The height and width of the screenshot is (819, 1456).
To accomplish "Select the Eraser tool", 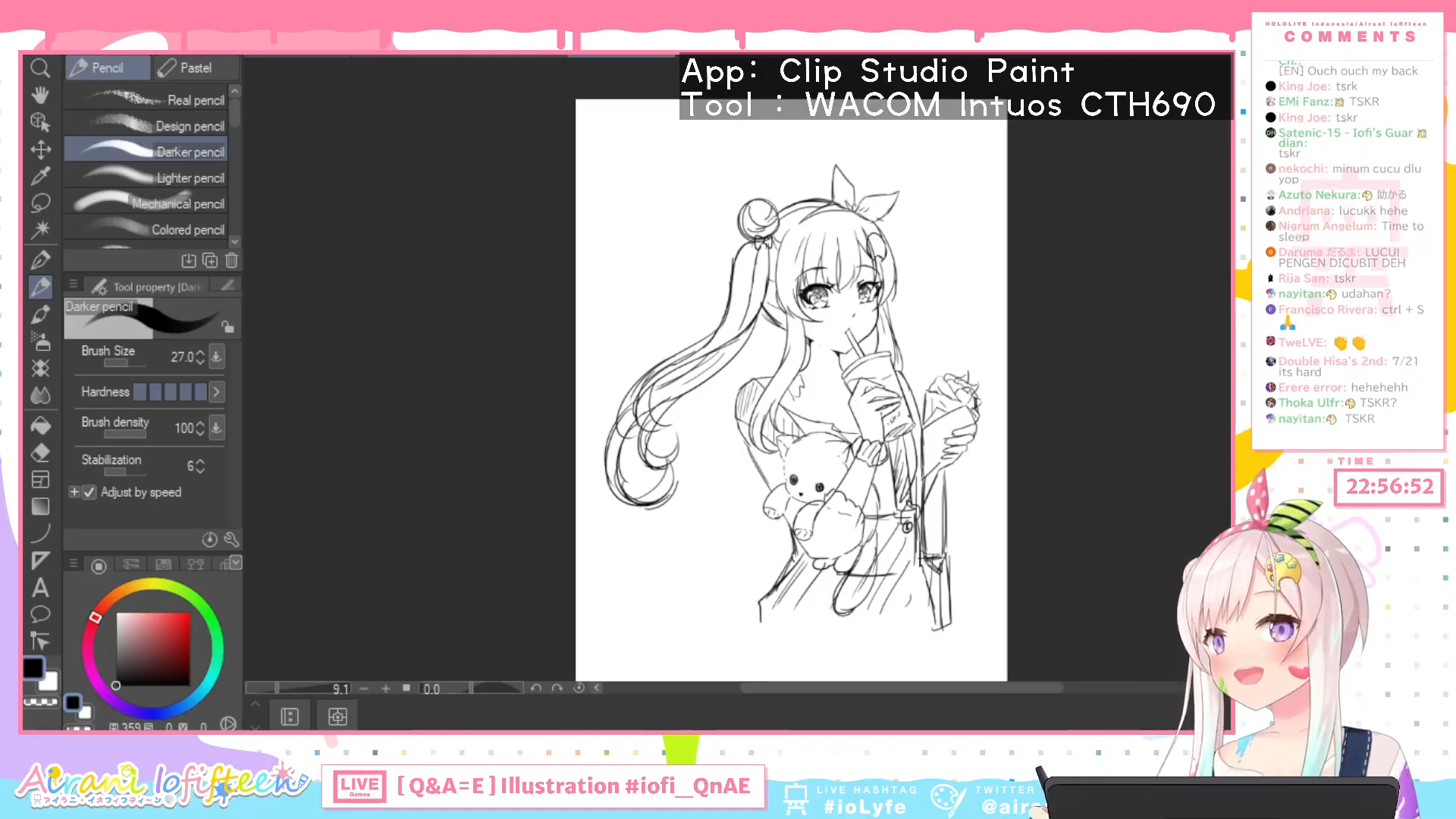I will point(40,453).
